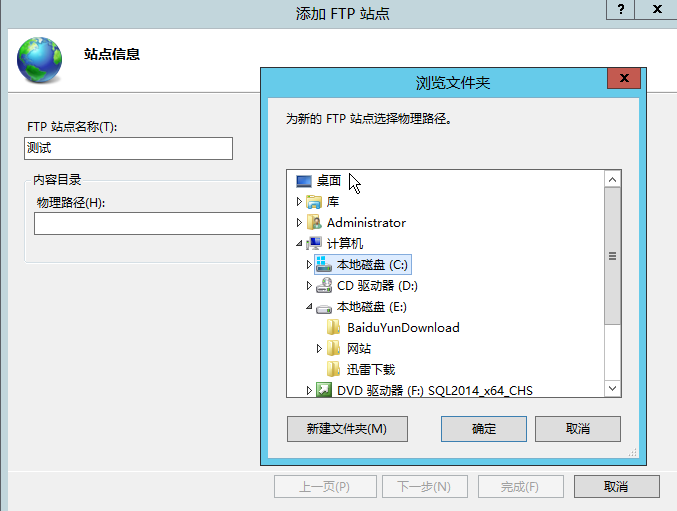The height and width of the screenshot is (511, 677).
Task: Select the Administrator user folder icon
Action: 314,223
